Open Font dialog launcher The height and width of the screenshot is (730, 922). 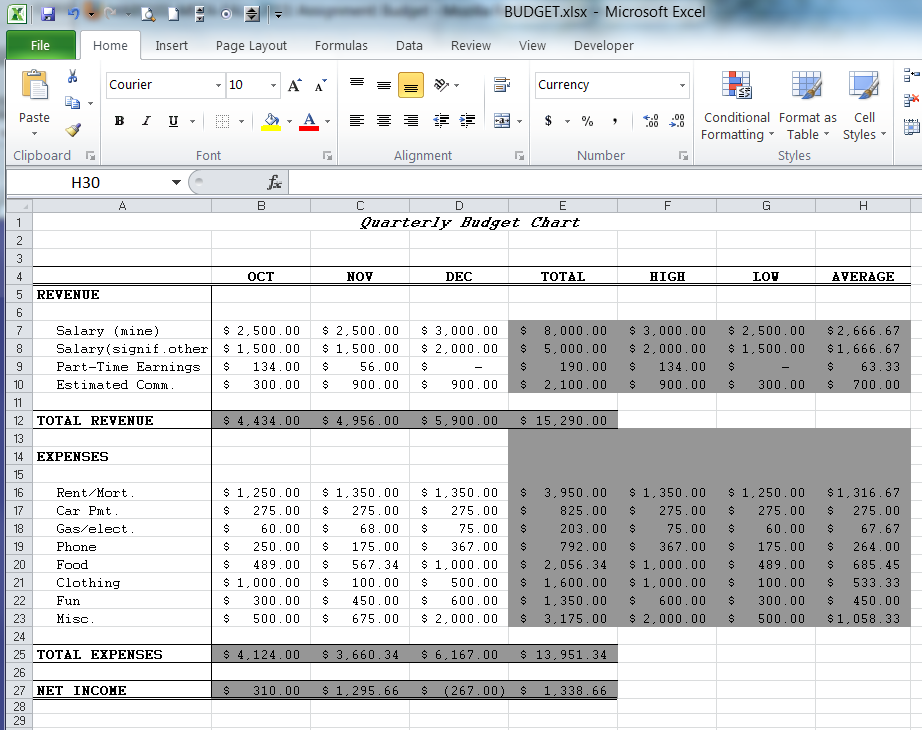(x=327, y=156)
